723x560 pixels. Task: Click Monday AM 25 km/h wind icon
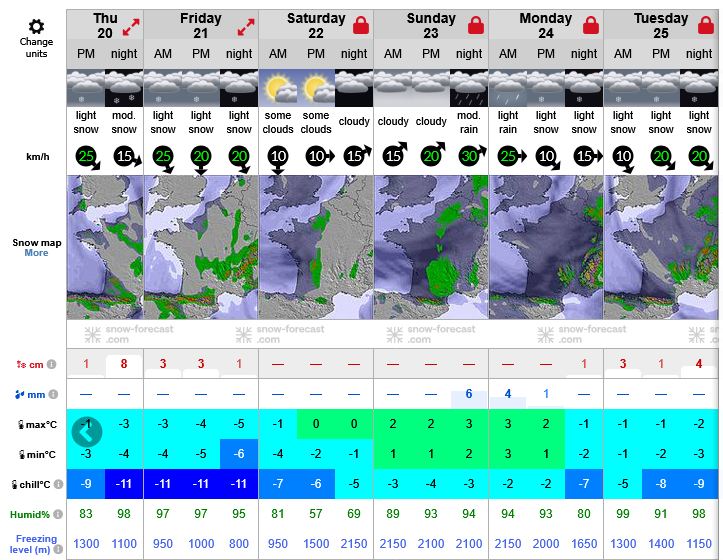point(511,156)
